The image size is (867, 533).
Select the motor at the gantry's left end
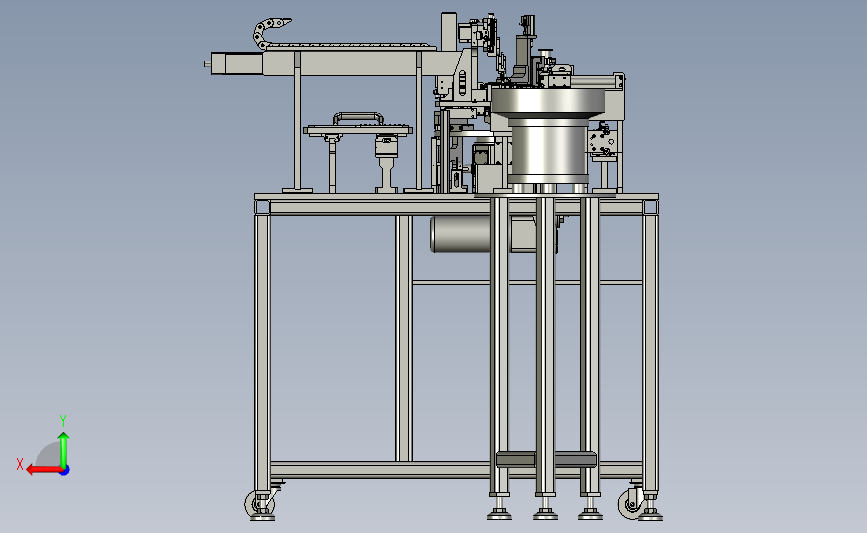236,64
